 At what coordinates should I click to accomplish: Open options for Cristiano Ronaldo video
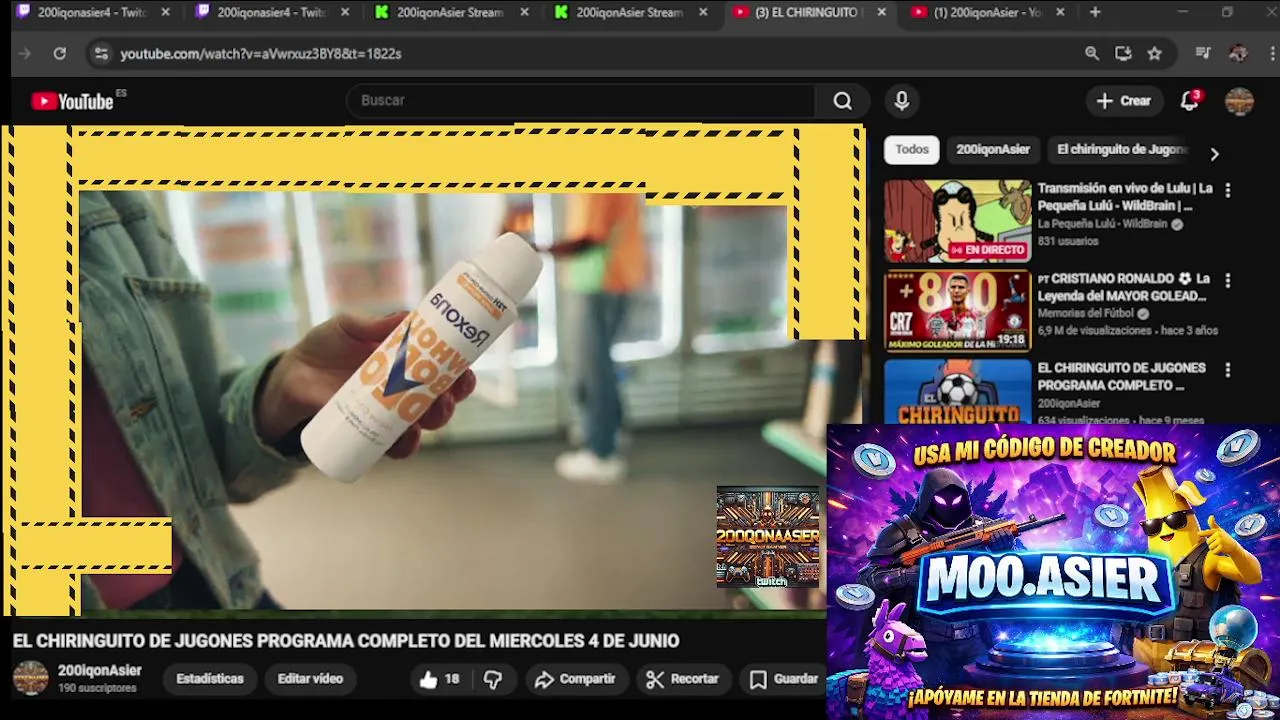[1228, 280]
